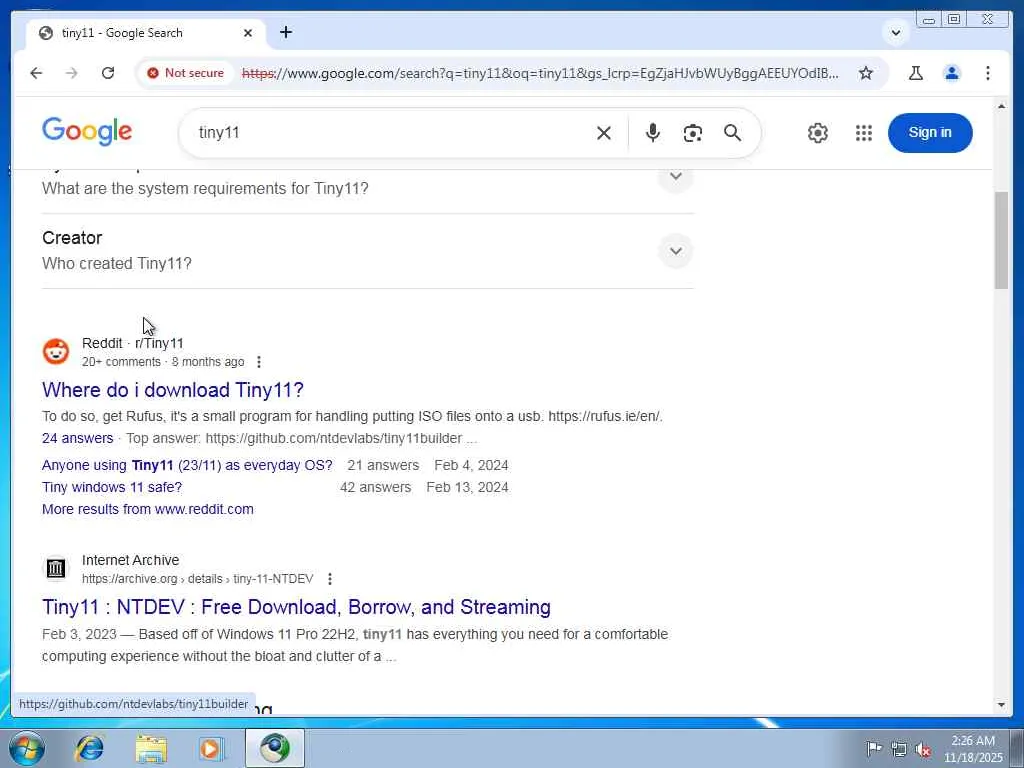Bookmark this page with the star
Screen dimensions: 1024x768
coord(865,73)
